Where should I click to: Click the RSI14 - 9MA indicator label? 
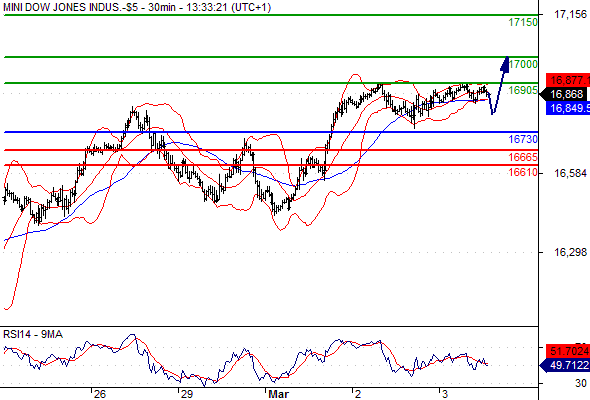(33, 334)
